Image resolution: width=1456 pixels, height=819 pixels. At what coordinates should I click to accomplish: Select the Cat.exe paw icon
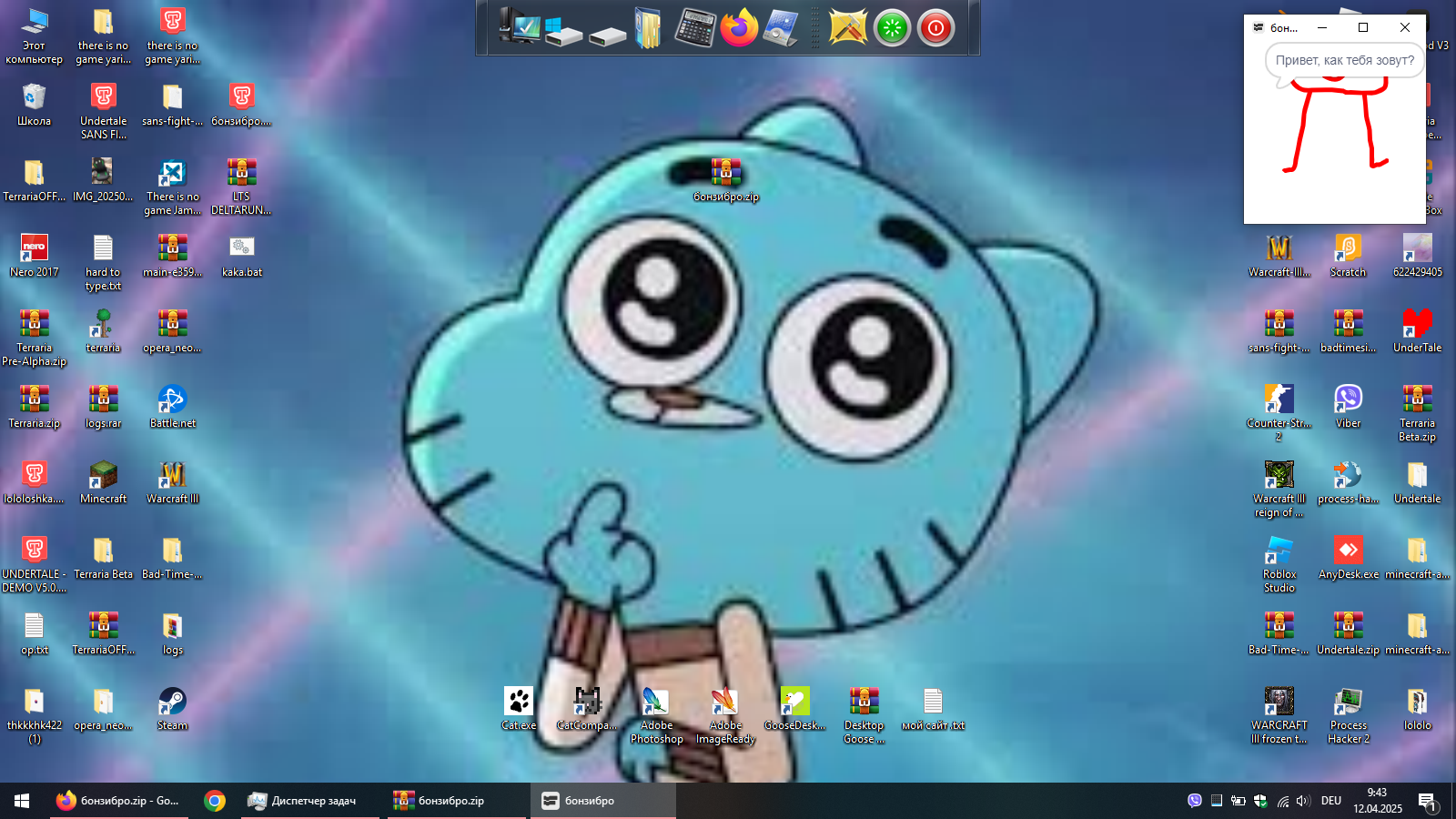click(x=519, y=709)
